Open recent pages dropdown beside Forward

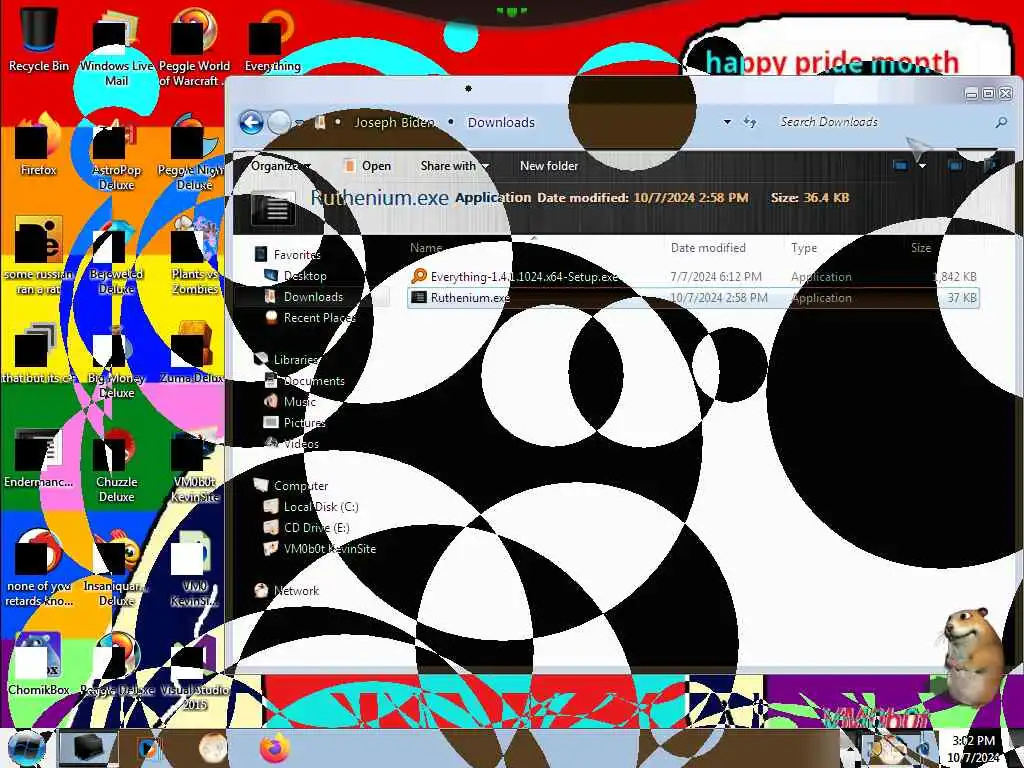point(300,123)
